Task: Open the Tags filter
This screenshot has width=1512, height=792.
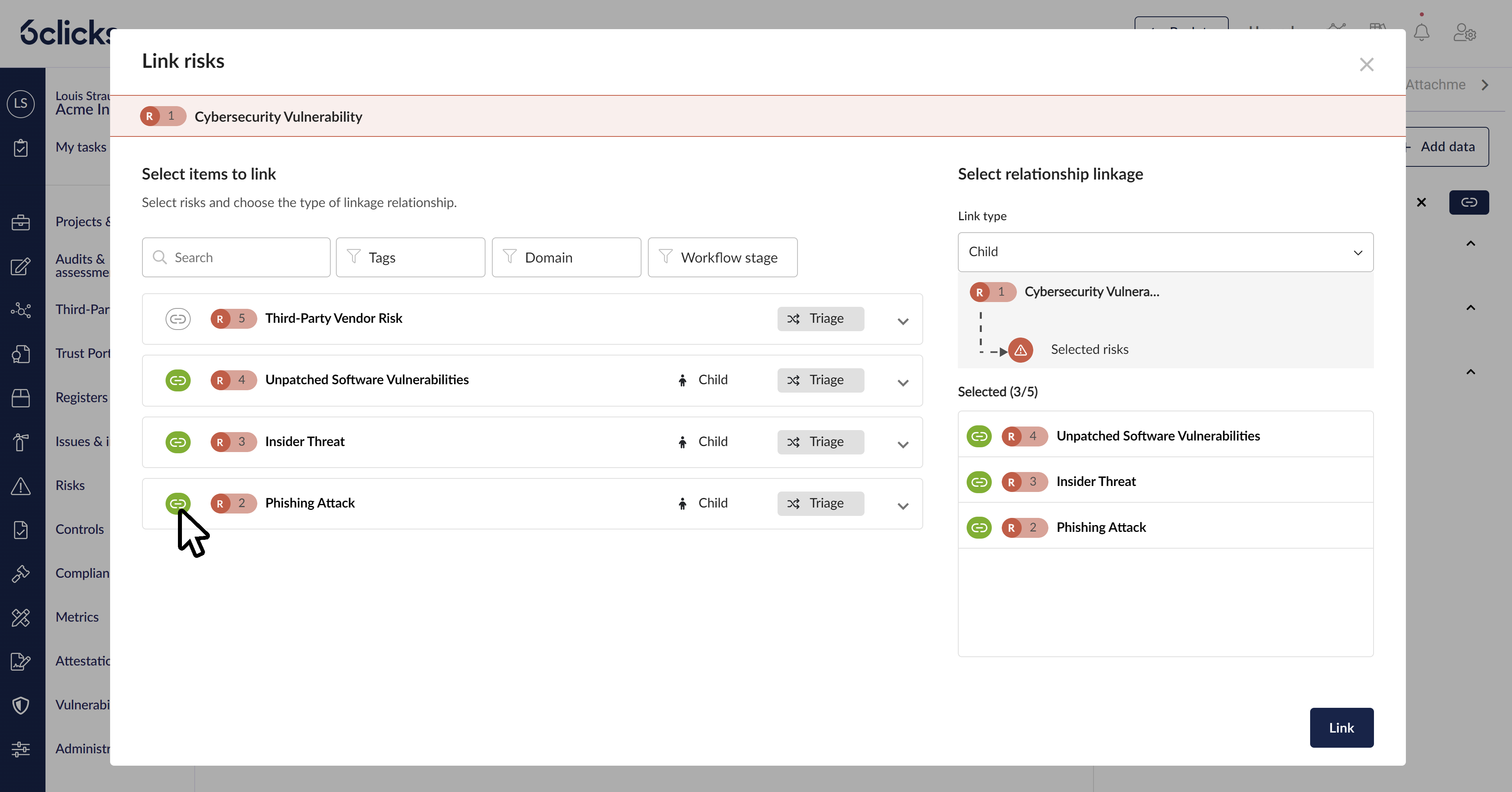Action: [x=410, y=257]
